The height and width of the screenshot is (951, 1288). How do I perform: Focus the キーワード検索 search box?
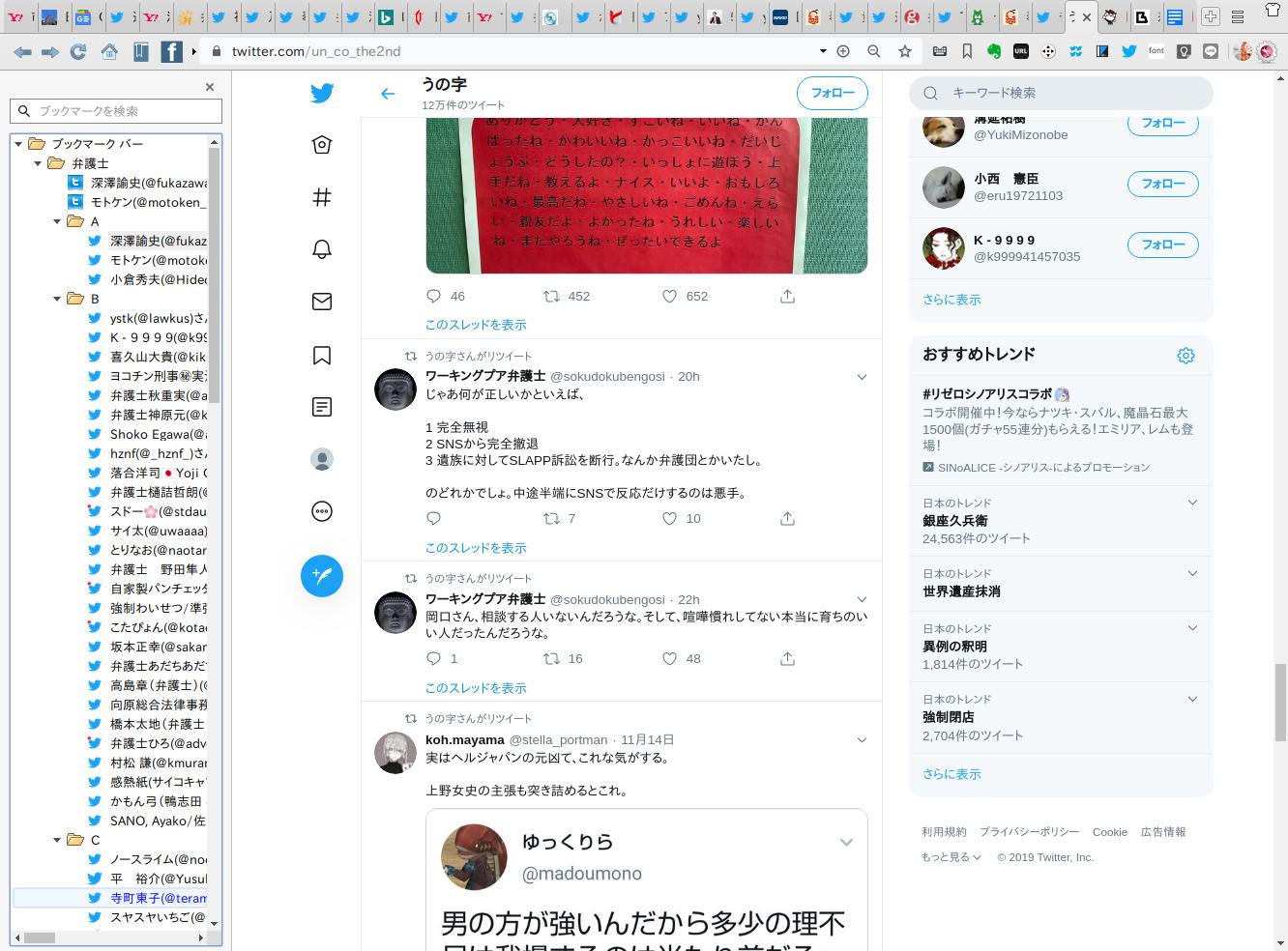coord(1061,93)
